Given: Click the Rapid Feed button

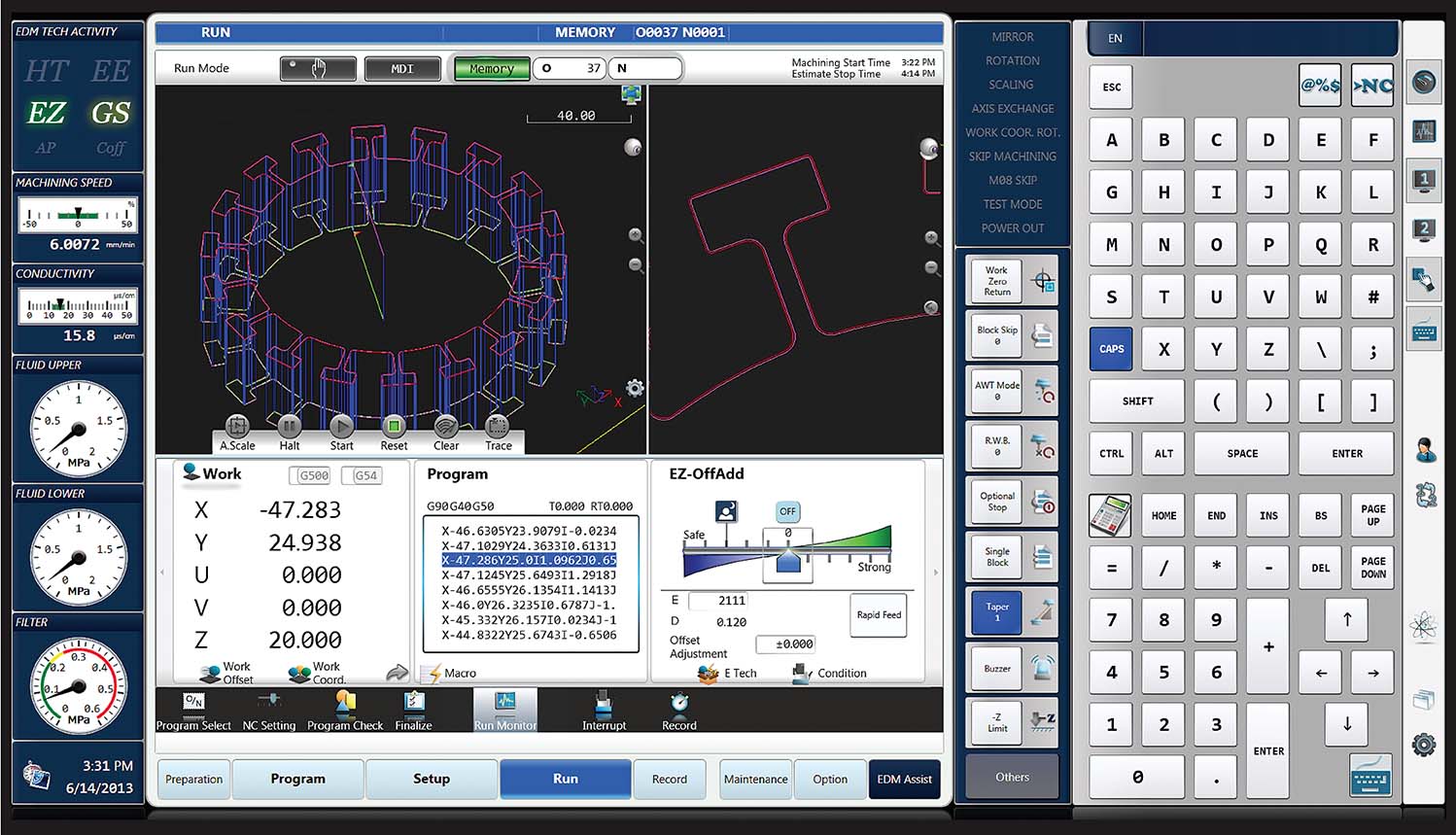Looking at the screenshot, I should (x=879, y=615).
